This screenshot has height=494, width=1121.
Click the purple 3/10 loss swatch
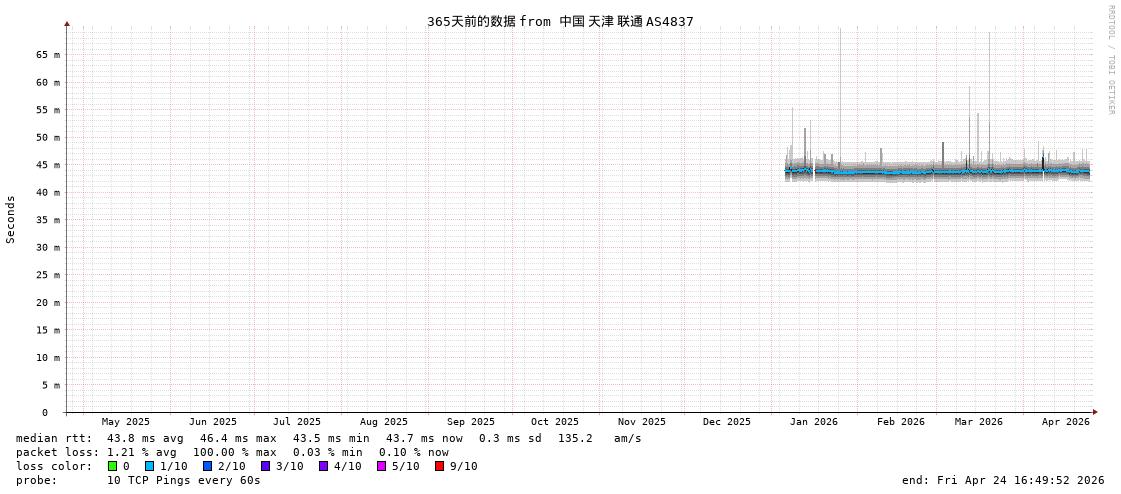(x=266, y=466)
